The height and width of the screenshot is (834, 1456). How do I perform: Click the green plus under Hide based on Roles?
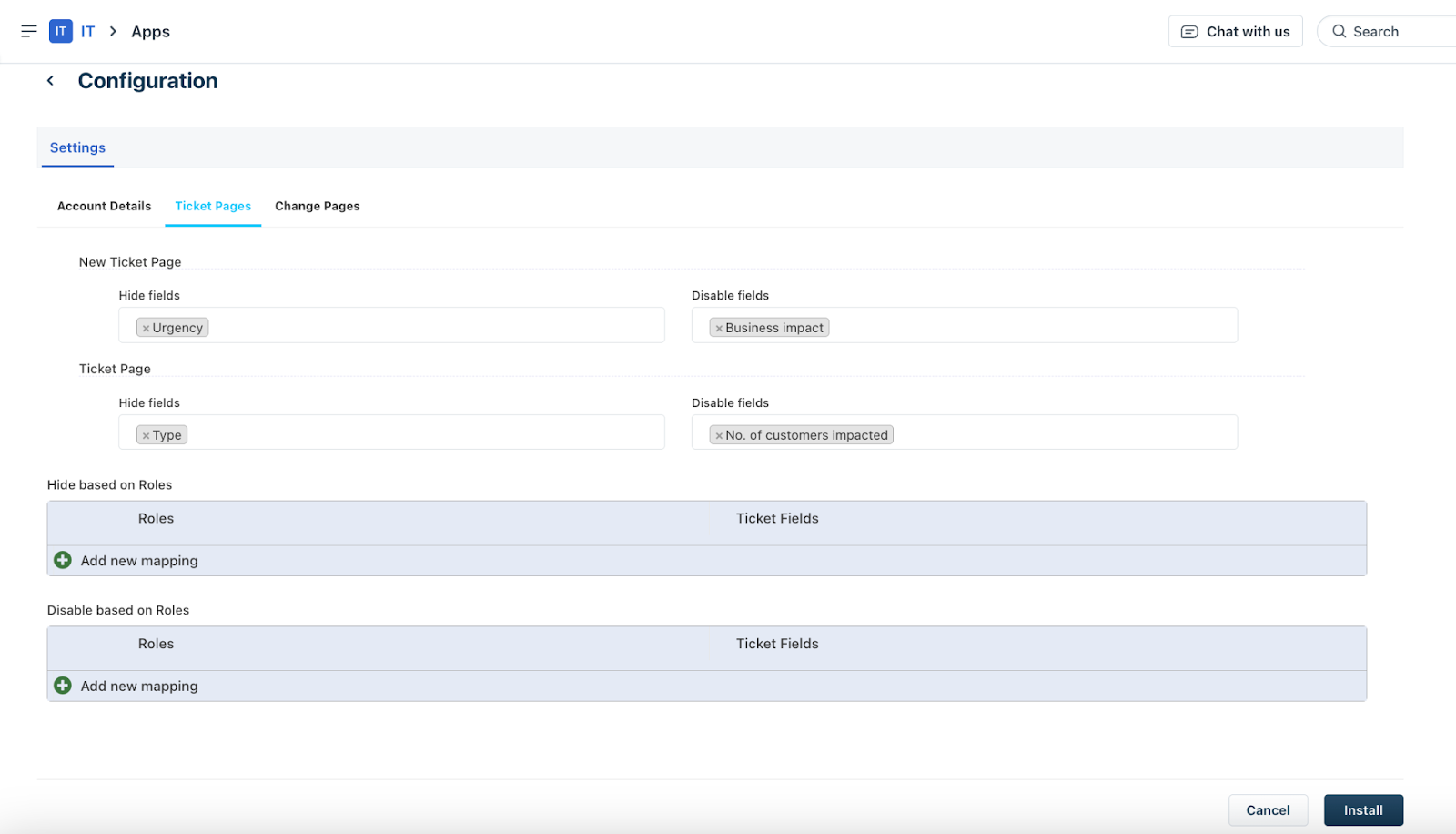[x=63, y=560]
